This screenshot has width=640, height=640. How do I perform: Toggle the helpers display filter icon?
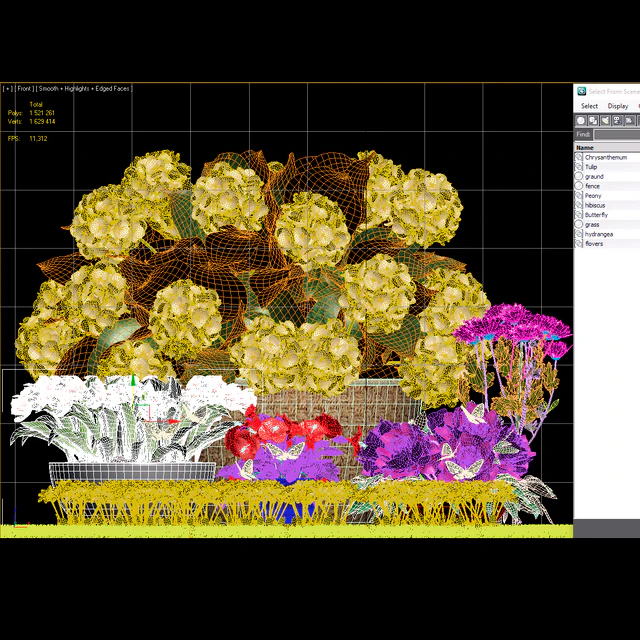[x=629, y=120]
